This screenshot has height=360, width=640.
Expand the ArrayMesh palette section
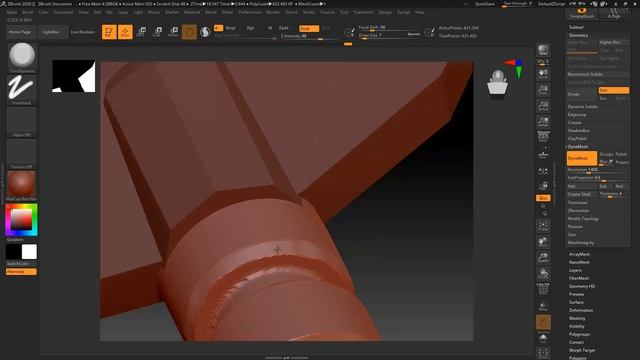click(579, 254)
